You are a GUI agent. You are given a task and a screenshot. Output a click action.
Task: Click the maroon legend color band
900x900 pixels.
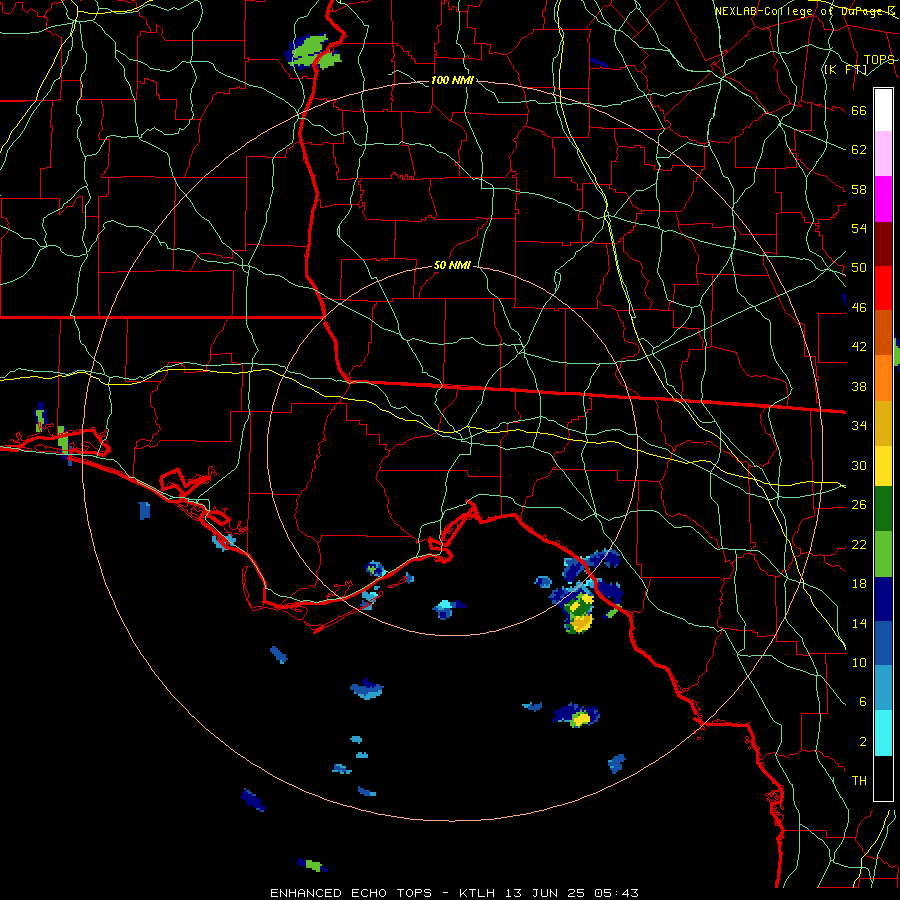coord(883,243)
